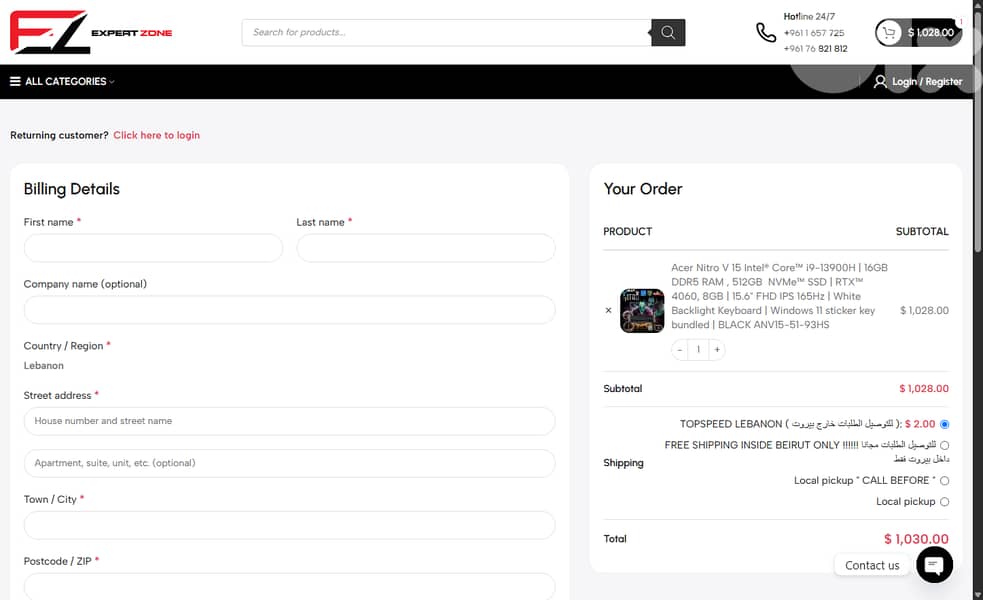
Task: Choose Local pickup CALL BEFORE option
Action: (x=944, y=481)
